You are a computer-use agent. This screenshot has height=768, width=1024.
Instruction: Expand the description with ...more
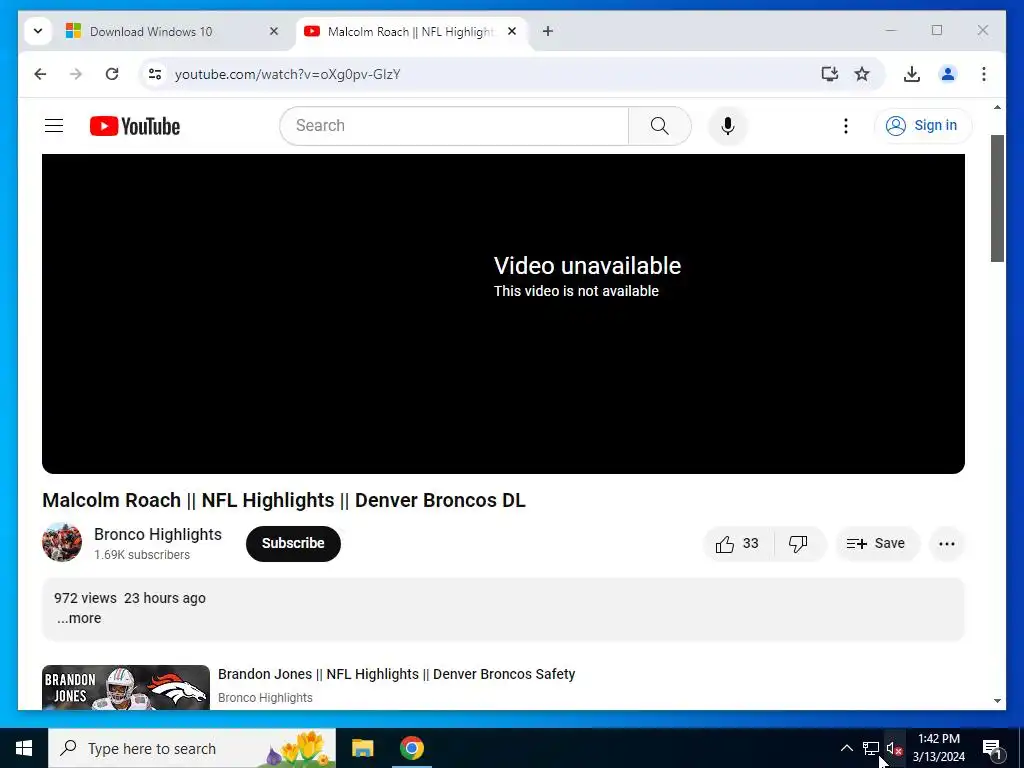(79, 618)
